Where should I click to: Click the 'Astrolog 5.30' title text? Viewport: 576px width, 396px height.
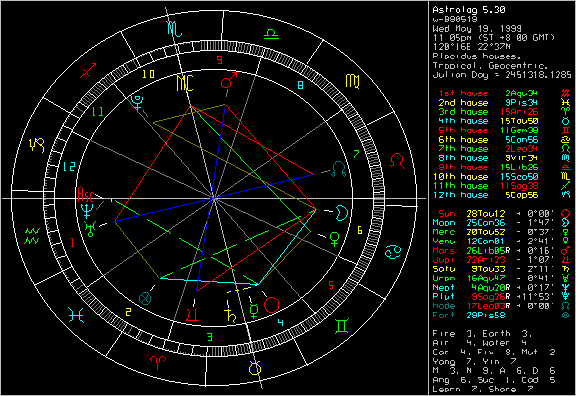[469, 10]
